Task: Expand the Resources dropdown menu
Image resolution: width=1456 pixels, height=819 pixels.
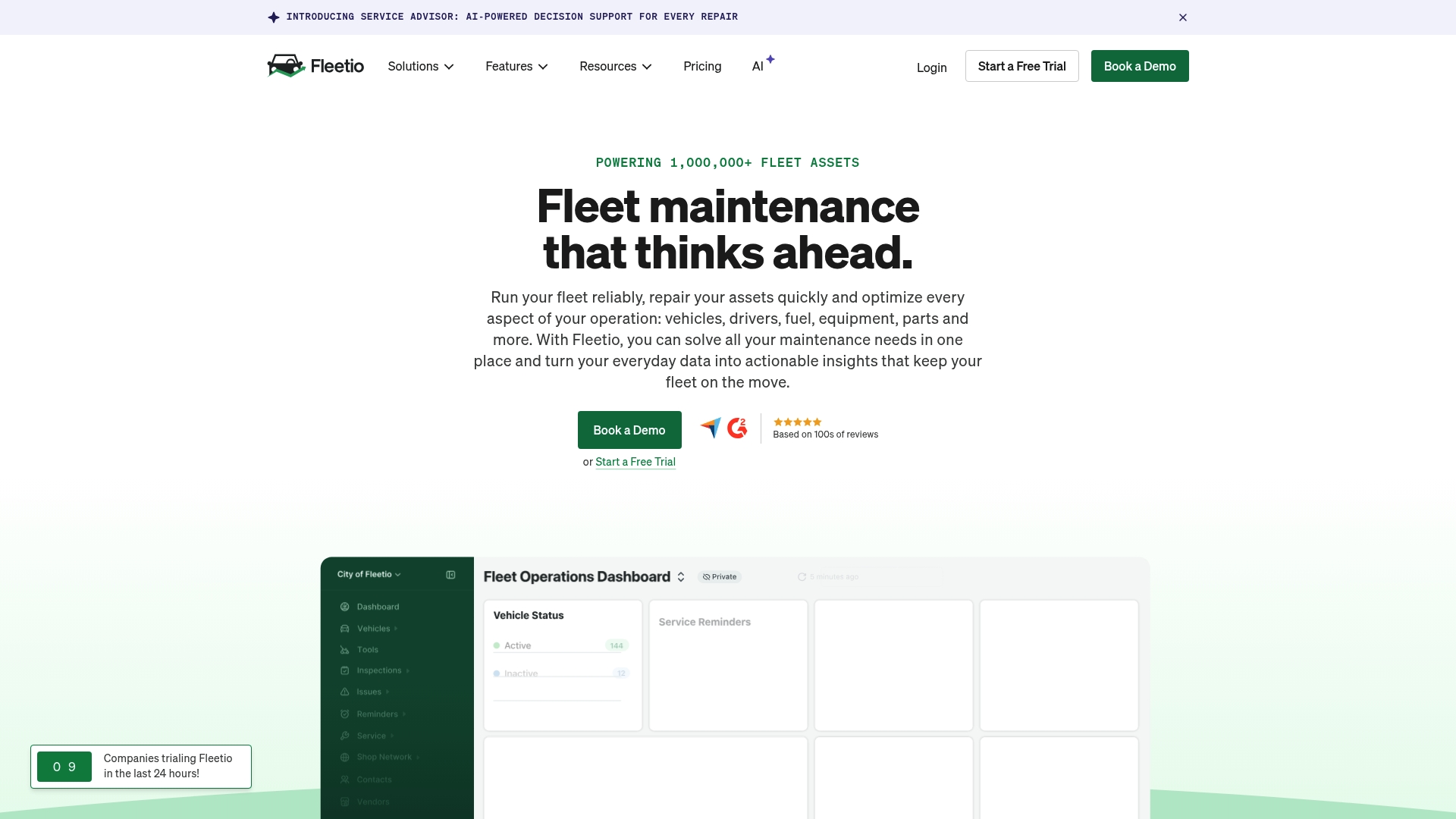Action: 616,67
